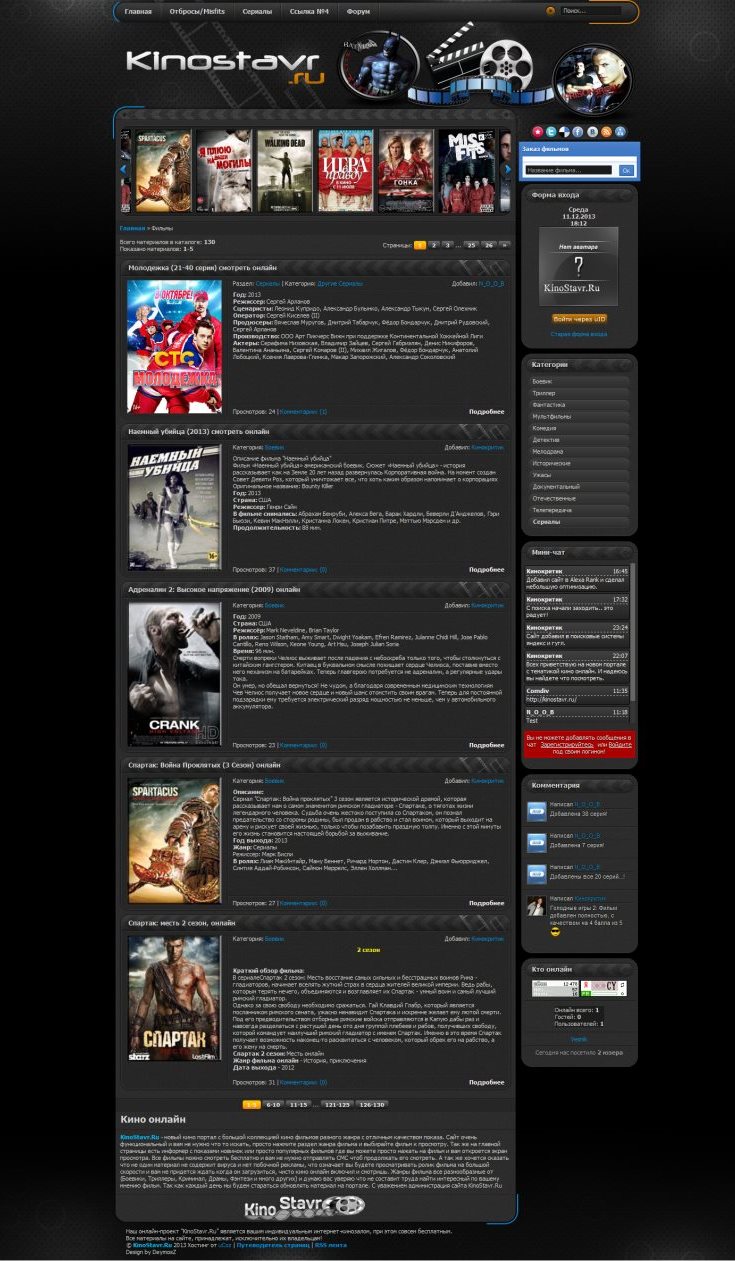Open the Ссылка №4 menu item
Viewport: 735px width, 1261px height.
click(x=310, y=12)
